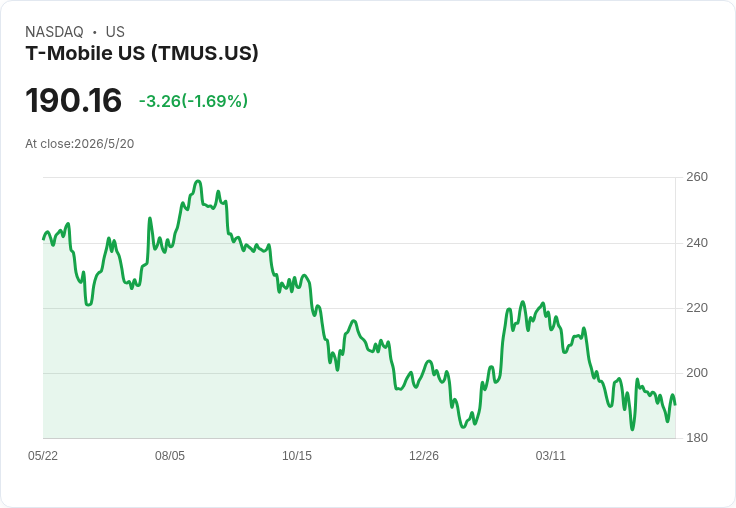736x508 pixels.
Task: Click the 200 price axis label
Action: 697,373
